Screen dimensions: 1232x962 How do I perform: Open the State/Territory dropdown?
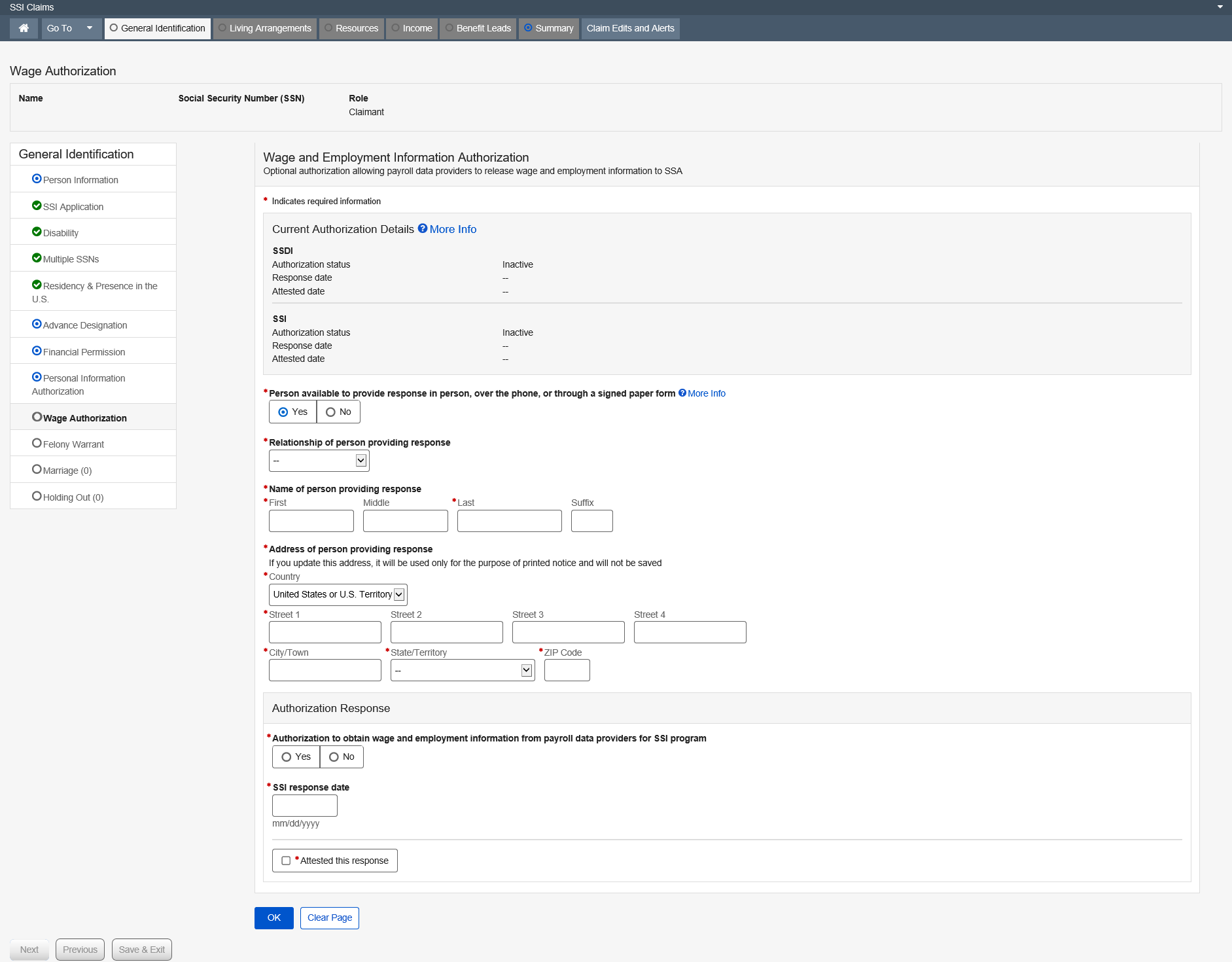pyautogui.click(x=462, y=670)
